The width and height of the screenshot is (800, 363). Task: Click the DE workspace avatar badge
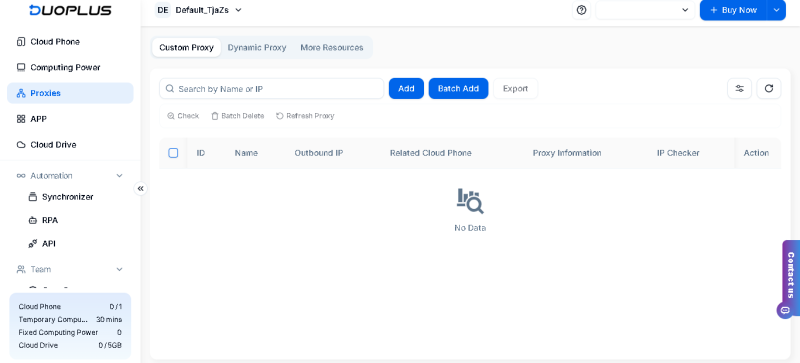(x=163, y=10)
